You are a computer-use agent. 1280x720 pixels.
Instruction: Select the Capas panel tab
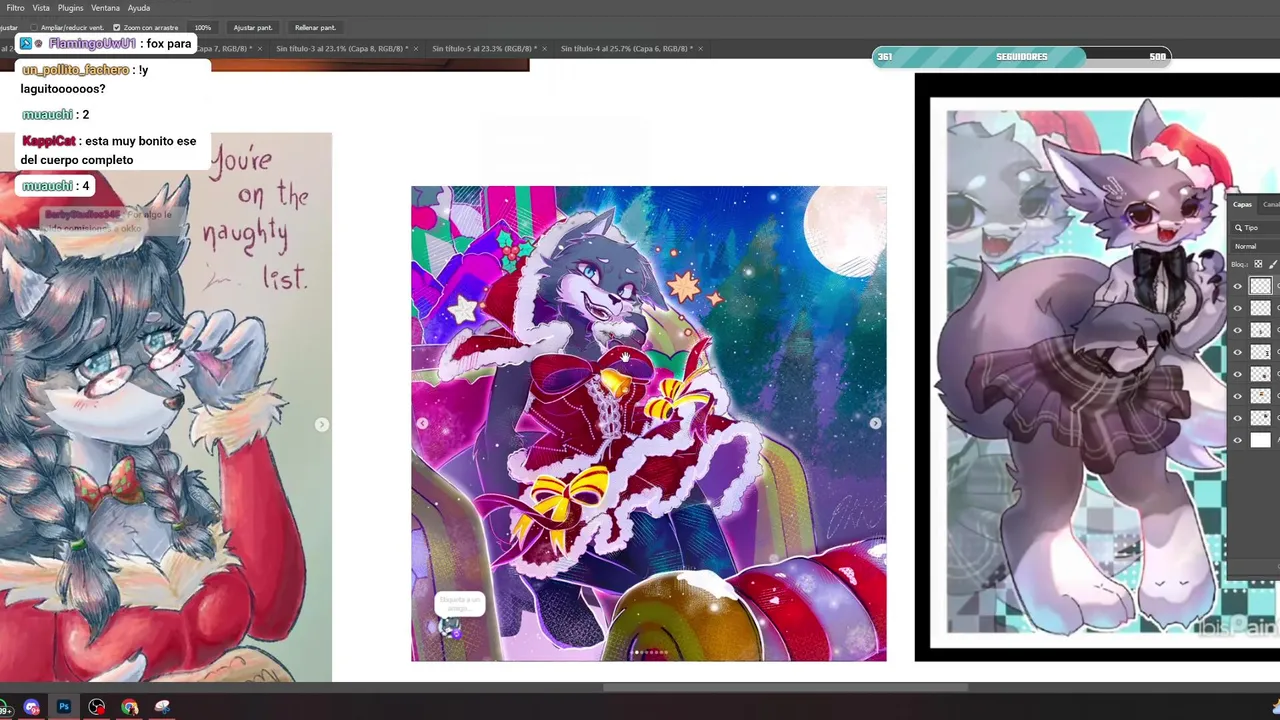(x=1242, y=205)
